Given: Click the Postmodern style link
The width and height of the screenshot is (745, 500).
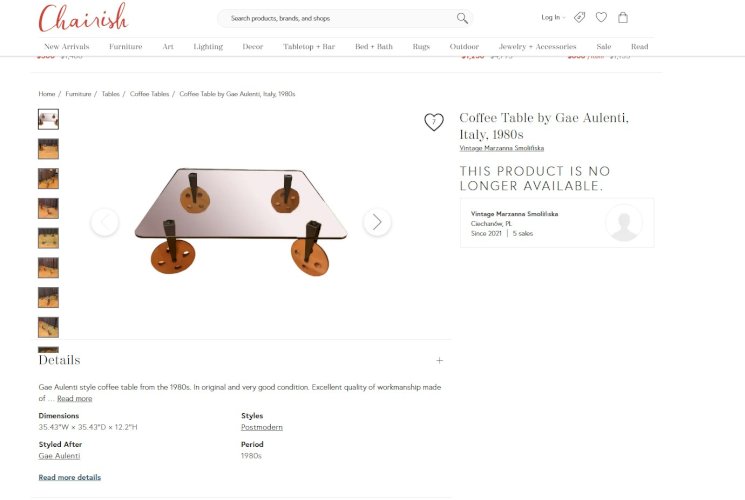Looking at the screenshot, I should 262,427.
